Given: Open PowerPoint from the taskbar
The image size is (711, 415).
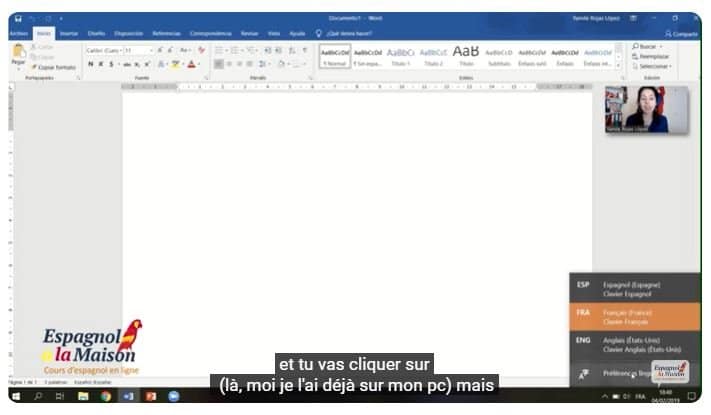Looking at the screenshot, I should (151, 396).
